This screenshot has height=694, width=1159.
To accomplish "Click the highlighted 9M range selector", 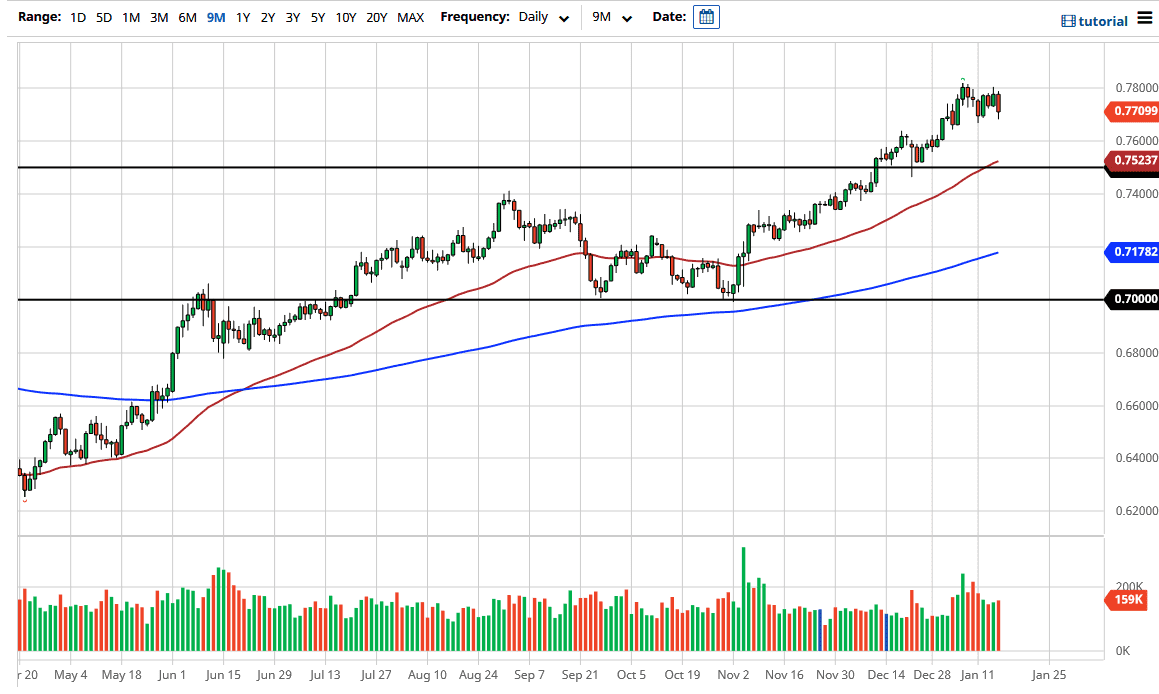I will tap(214, 17).
